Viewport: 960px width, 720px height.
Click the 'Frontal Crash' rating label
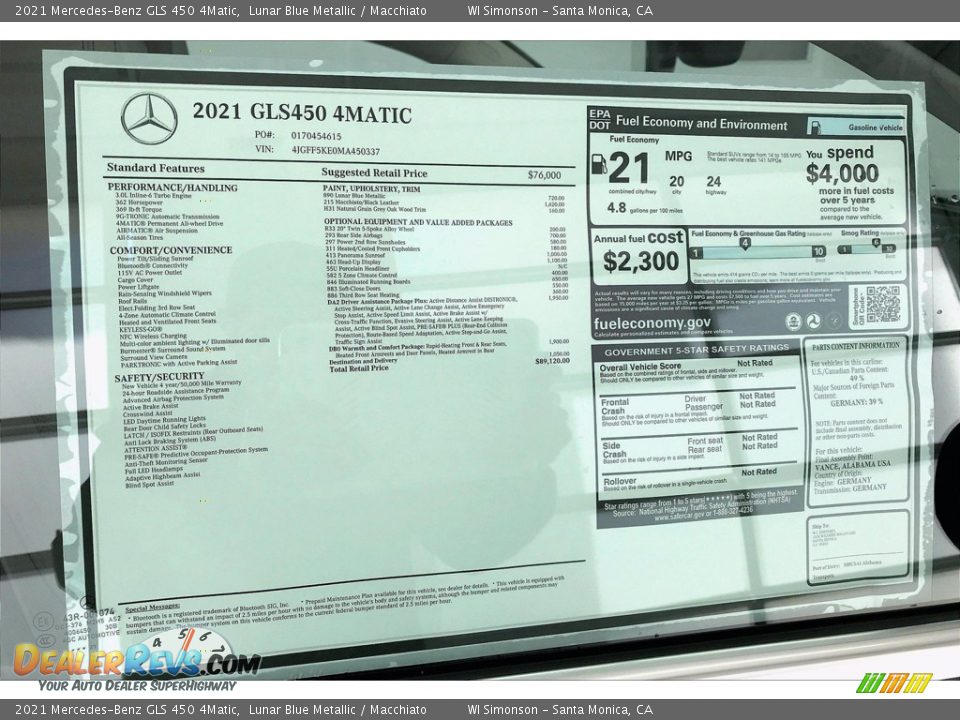coord(615,407)
